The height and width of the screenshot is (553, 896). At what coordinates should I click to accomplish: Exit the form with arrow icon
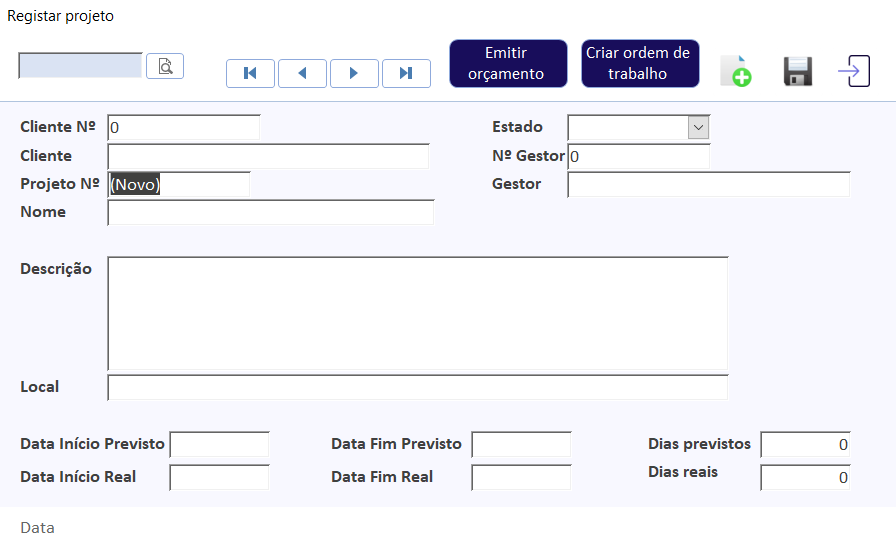854,71
